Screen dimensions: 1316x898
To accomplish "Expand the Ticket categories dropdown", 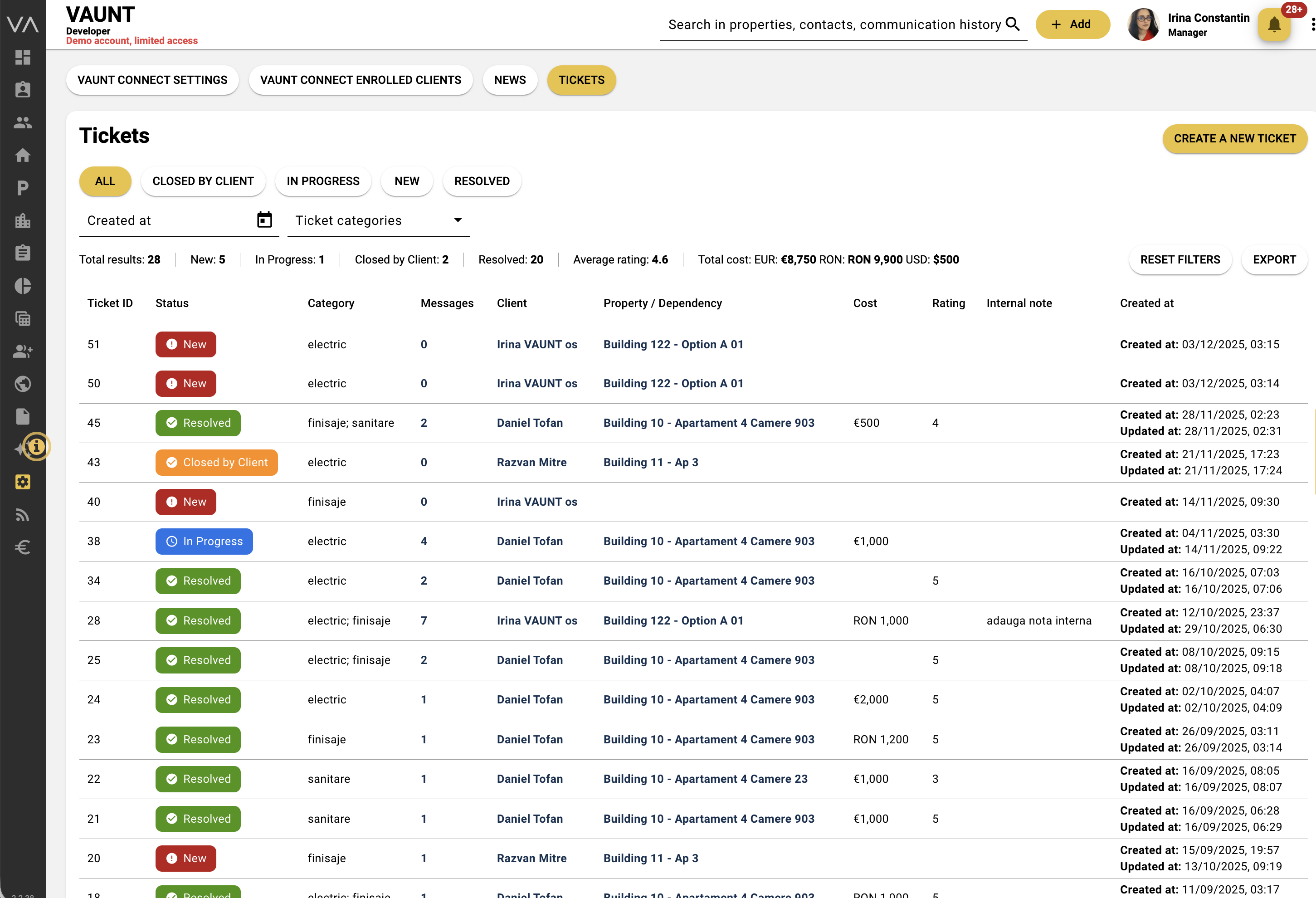I will pyautogui.click(x=378, y=220).
